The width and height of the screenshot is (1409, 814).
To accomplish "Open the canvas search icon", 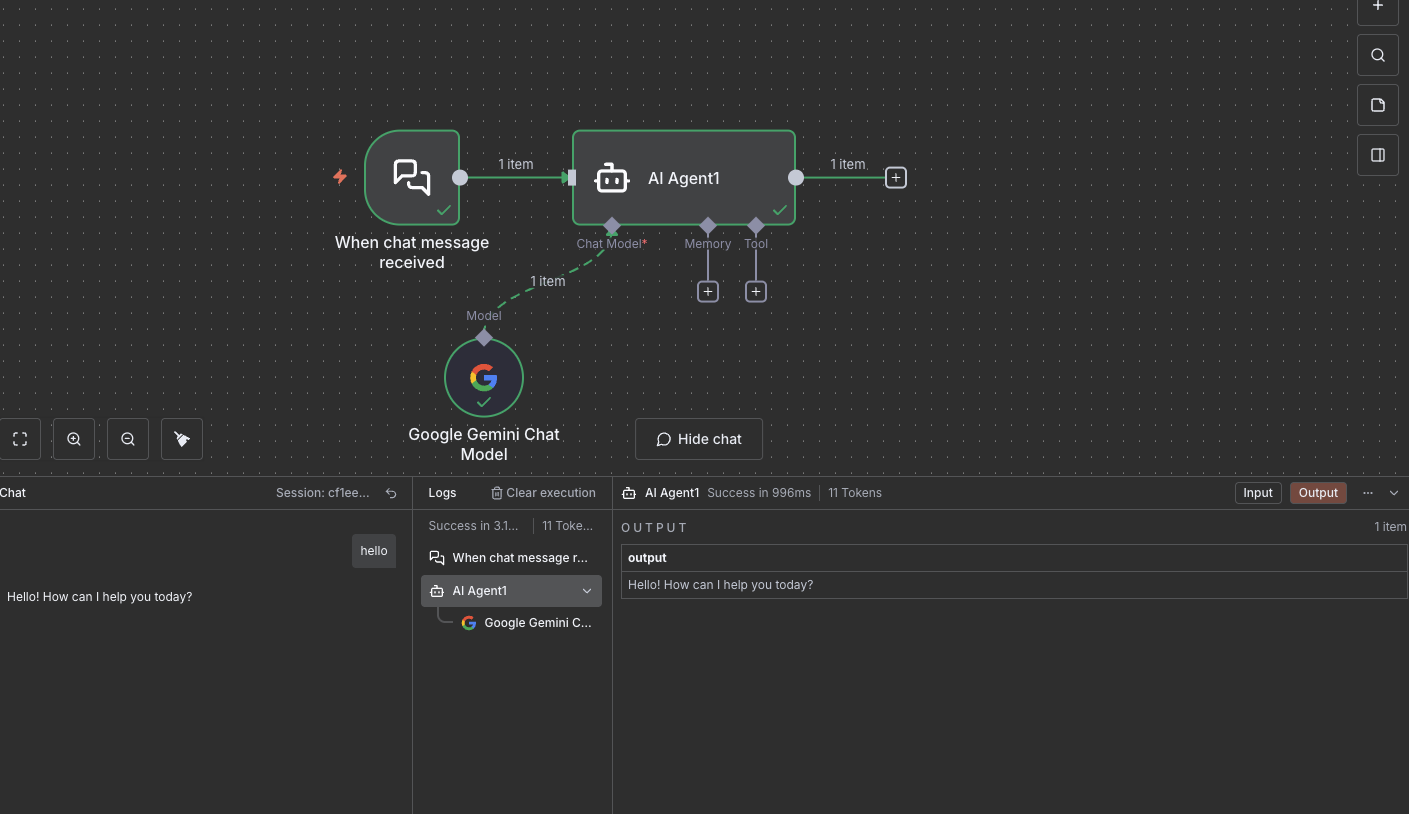I will (1377, 55).
